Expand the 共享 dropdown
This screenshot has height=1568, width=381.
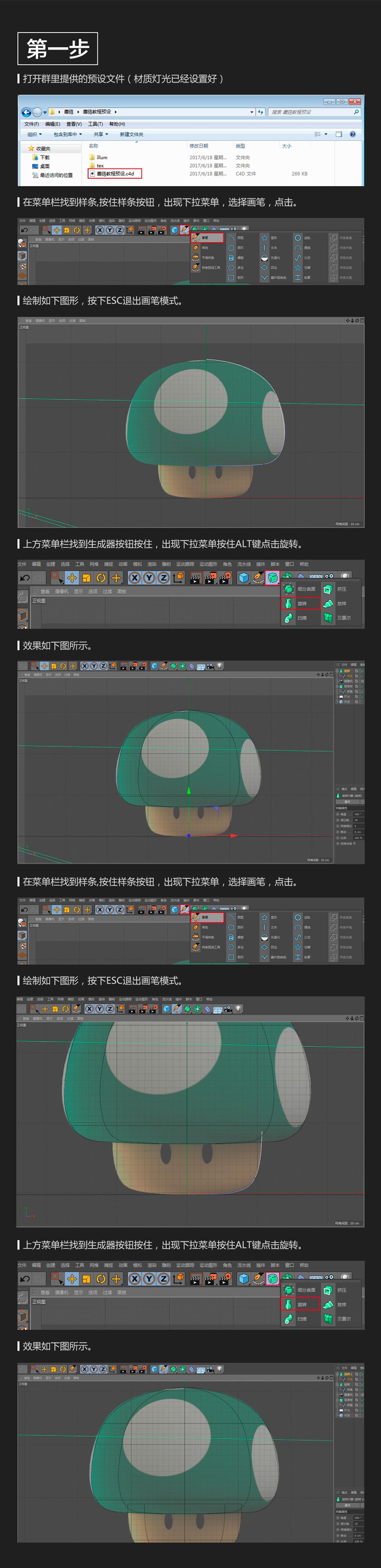(100, 135)
